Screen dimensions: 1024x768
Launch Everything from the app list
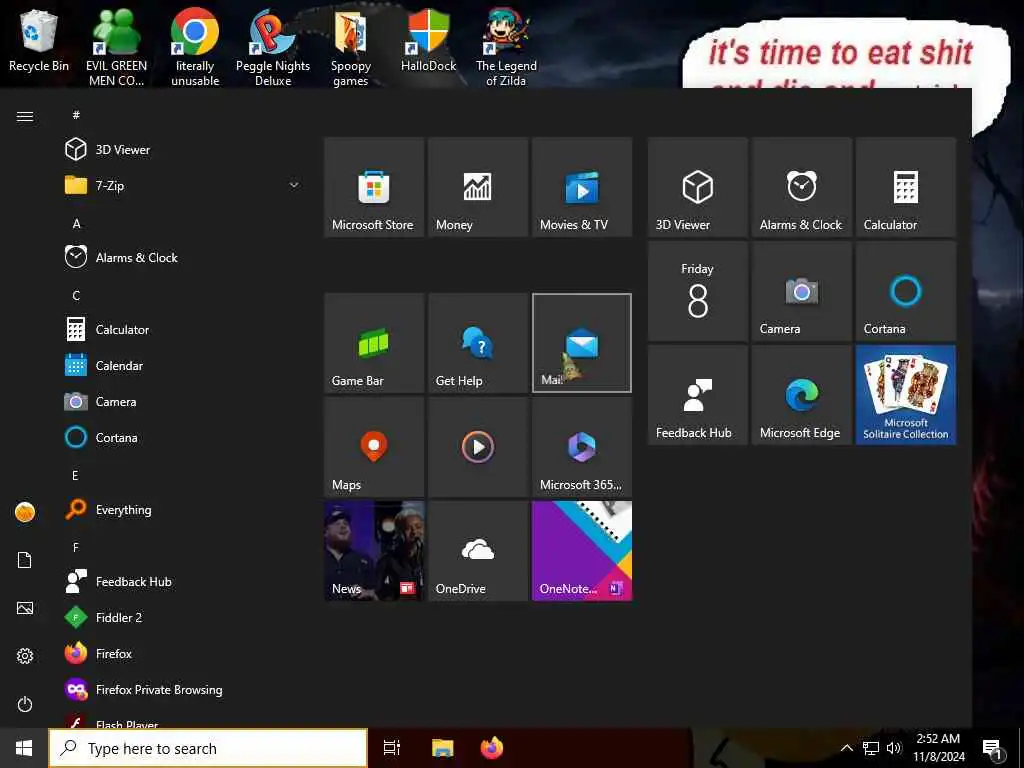(183, 509)
